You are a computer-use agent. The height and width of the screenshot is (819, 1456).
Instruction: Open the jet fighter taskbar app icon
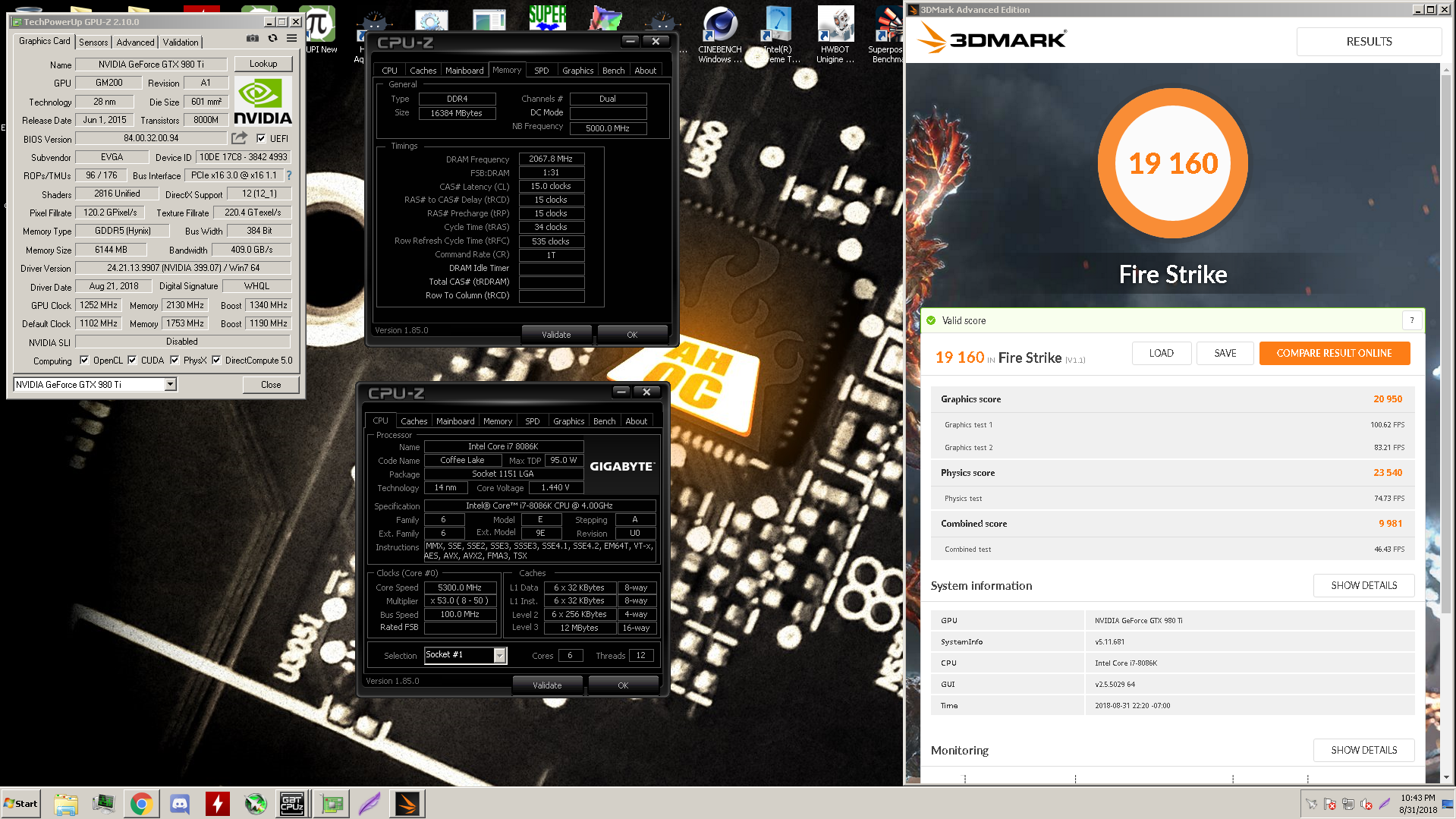(256, 804)
